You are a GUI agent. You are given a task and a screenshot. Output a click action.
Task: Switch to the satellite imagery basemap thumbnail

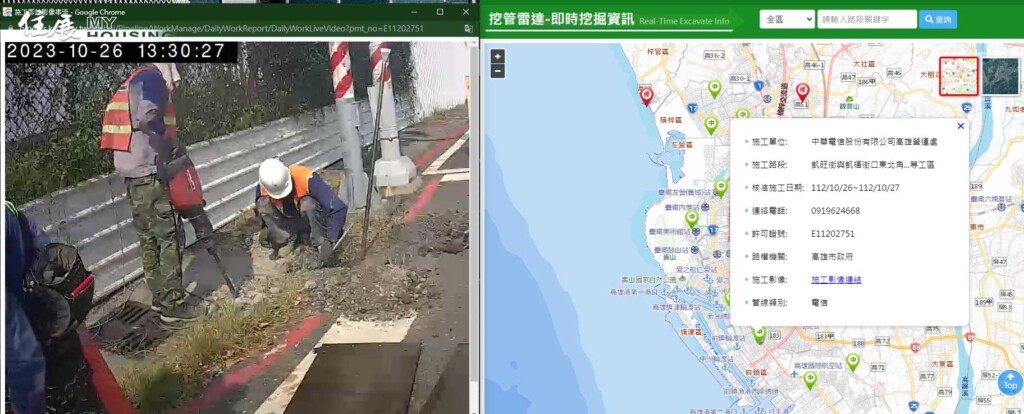point(1000,76)
